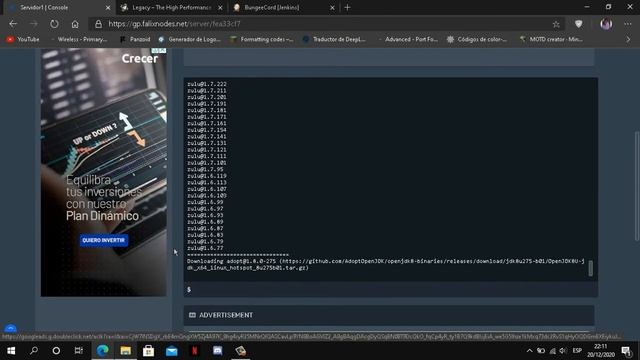Open the notification center icon
Viewport: 640px width, 360px height.
(627, 351)
